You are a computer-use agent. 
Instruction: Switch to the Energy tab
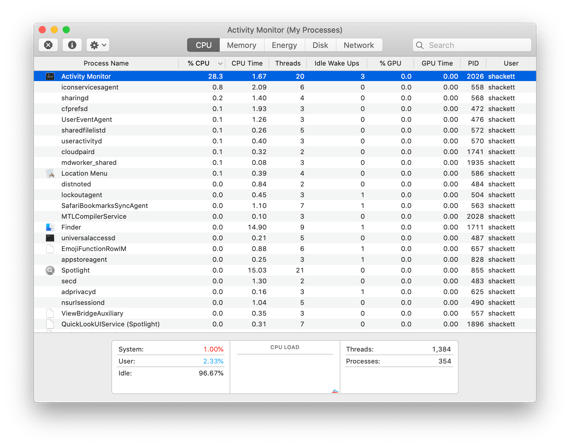tap(284, 45)
